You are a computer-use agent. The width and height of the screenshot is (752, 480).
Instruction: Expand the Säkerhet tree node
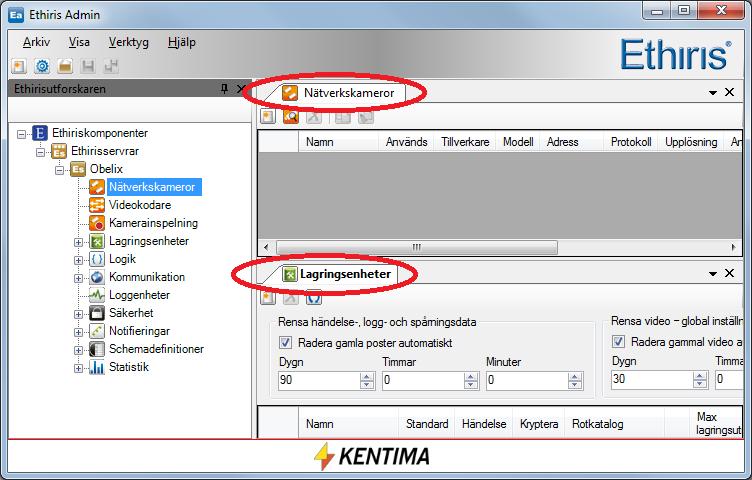[78, 314]
